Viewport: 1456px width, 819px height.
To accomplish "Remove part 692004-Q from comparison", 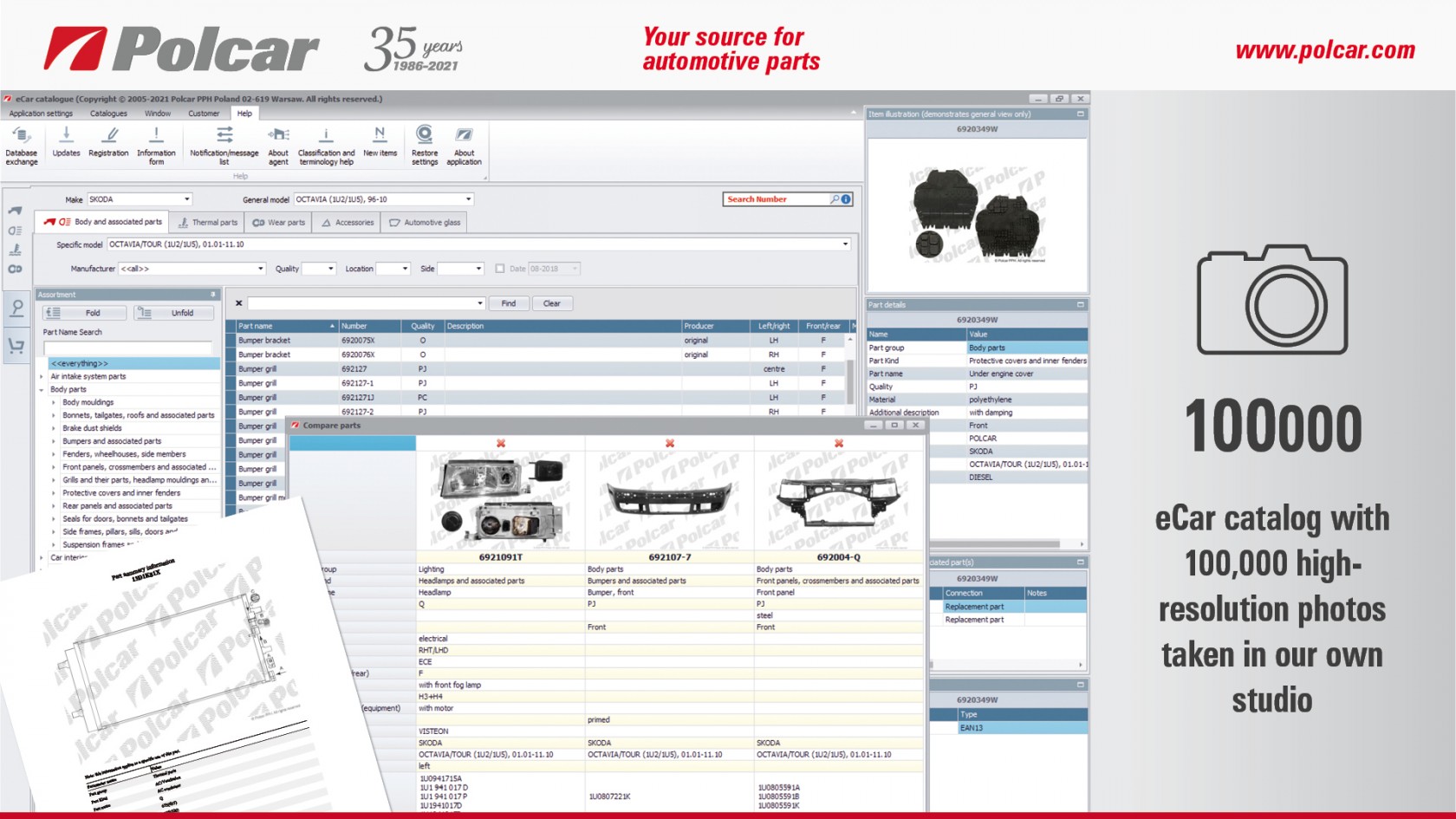I will [x=839, y=443].
